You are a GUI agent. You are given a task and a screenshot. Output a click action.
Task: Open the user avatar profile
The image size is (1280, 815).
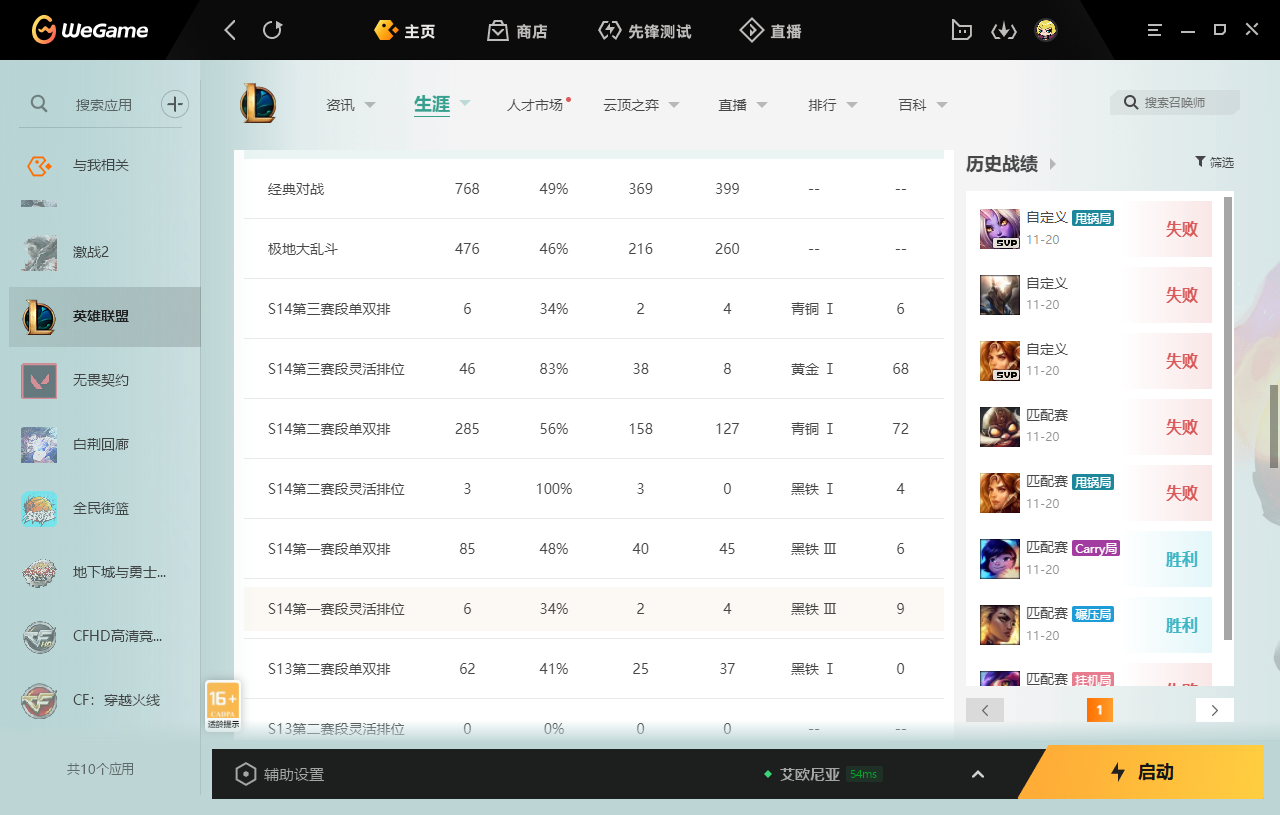pyautogui.click(x=1046, y=30)
